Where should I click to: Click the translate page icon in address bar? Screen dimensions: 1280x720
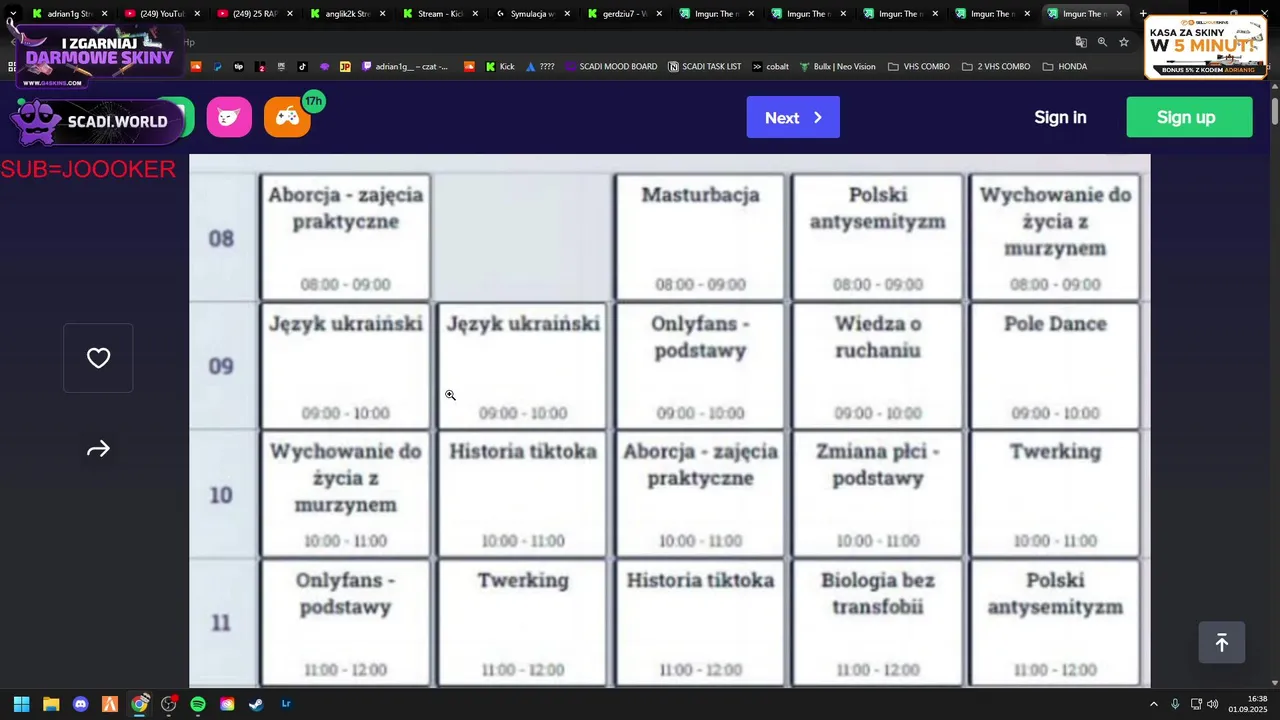1081,42
